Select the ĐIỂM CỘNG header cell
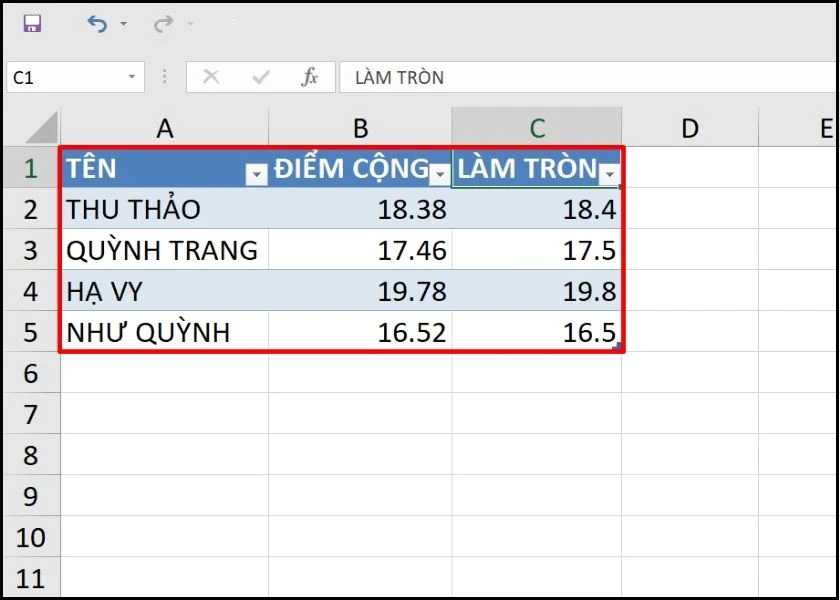 (360, 168)
